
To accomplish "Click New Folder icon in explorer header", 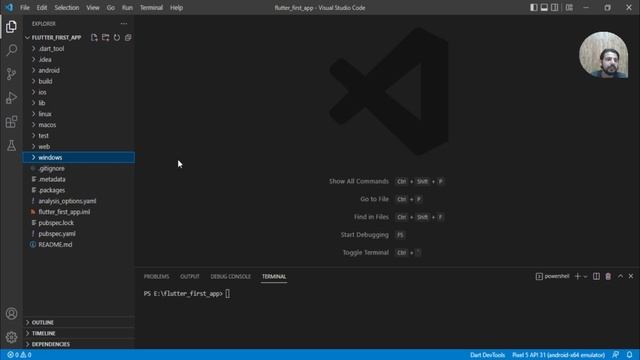I will click(x=105, y=38).
